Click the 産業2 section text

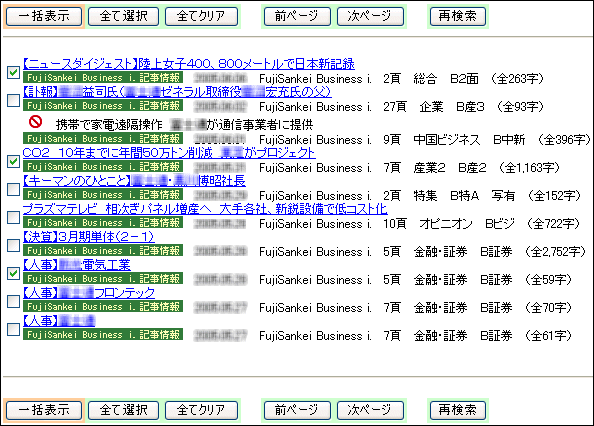[x=429, y=168]
